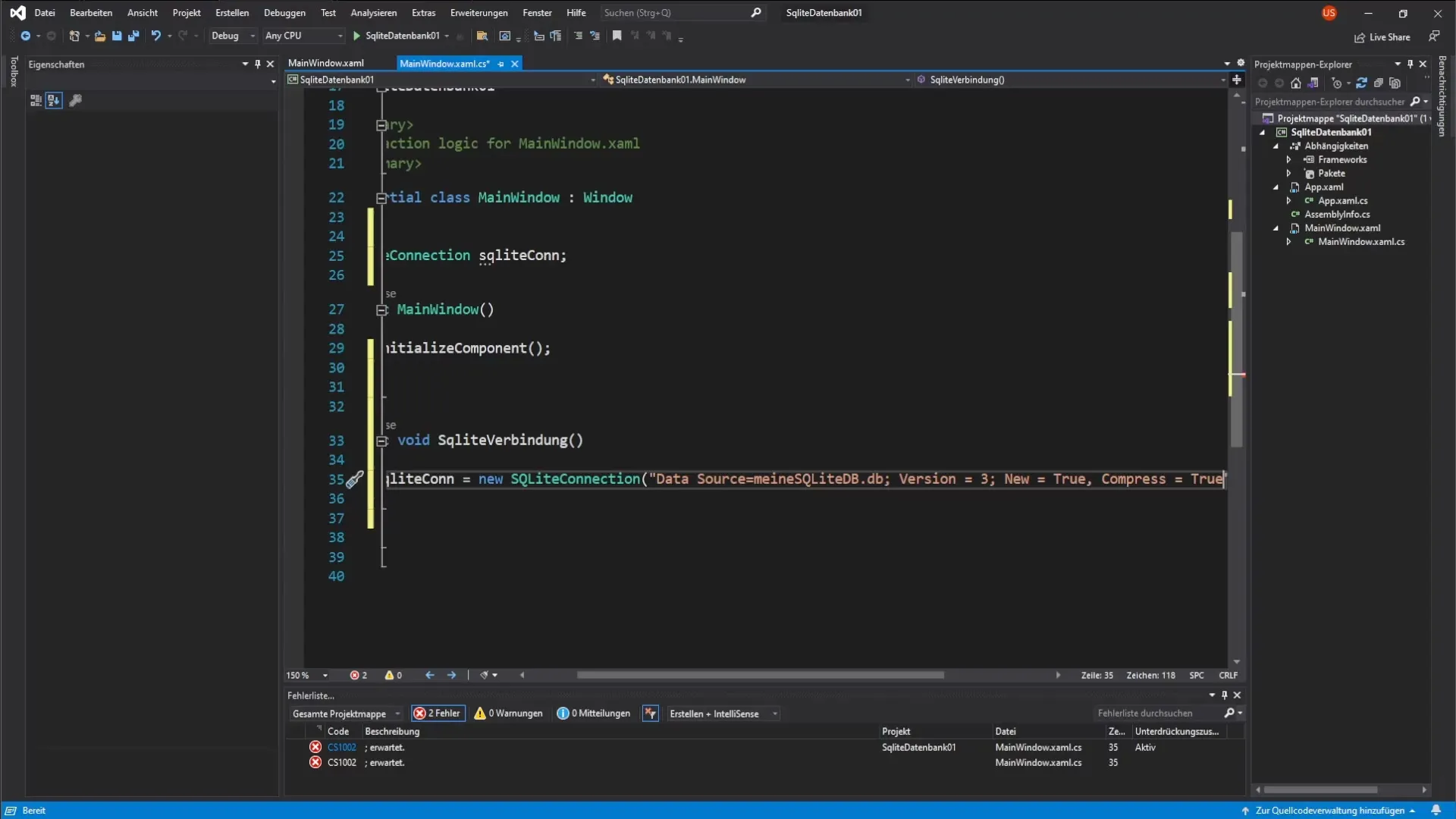Open the Any CPU platform dropdown
The width and height of the screenshot is (1456, 819).
click(x=303, y=36)
